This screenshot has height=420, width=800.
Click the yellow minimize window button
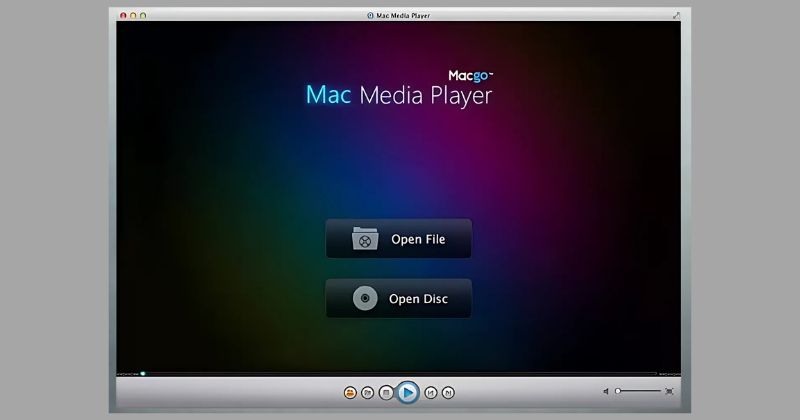click(133, 15)
